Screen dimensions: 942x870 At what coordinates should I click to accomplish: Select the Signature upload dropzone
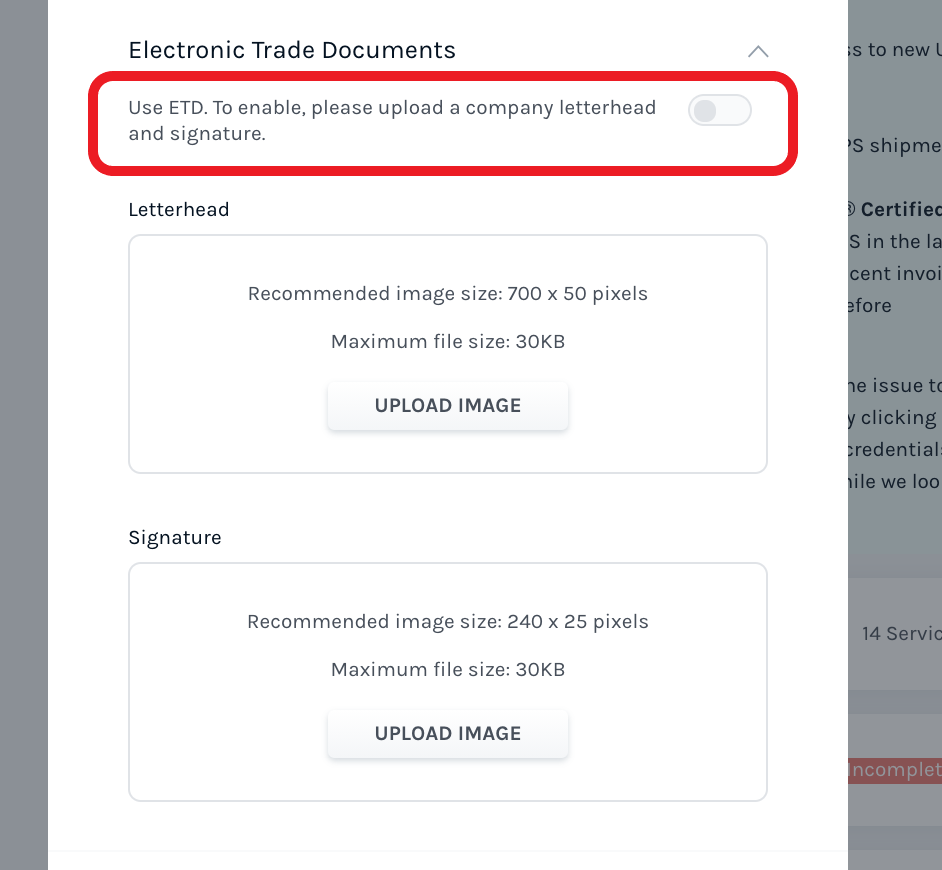click(x=447, y=682)
